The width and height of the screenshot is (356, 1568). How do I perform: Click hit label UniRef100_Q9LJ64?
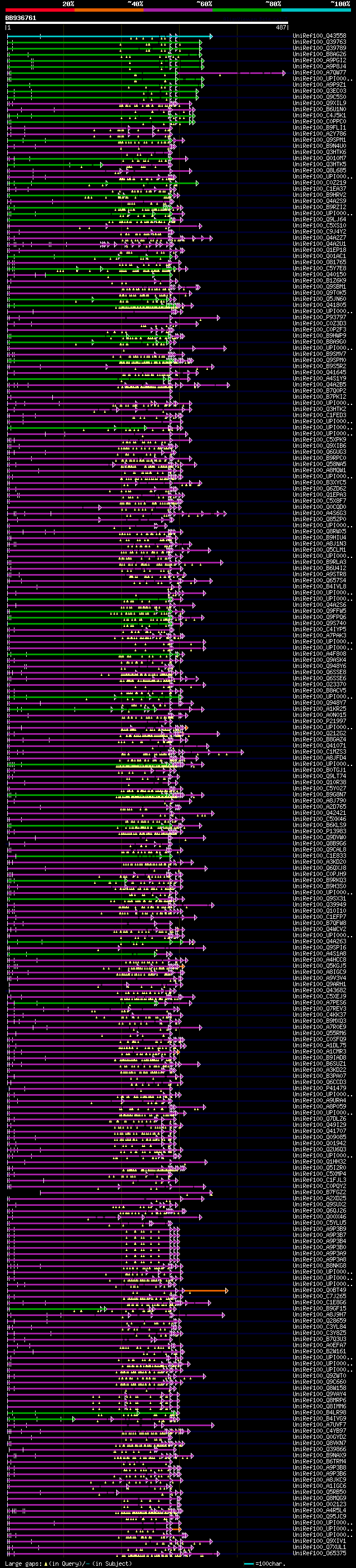[x=319, y=219]
